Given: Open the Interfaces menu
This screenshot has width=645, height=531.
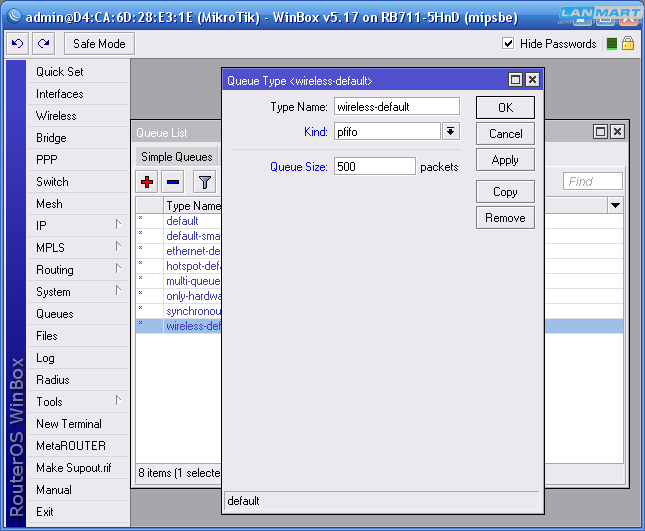Looking at the screenshot, I should tap(78, 94).
